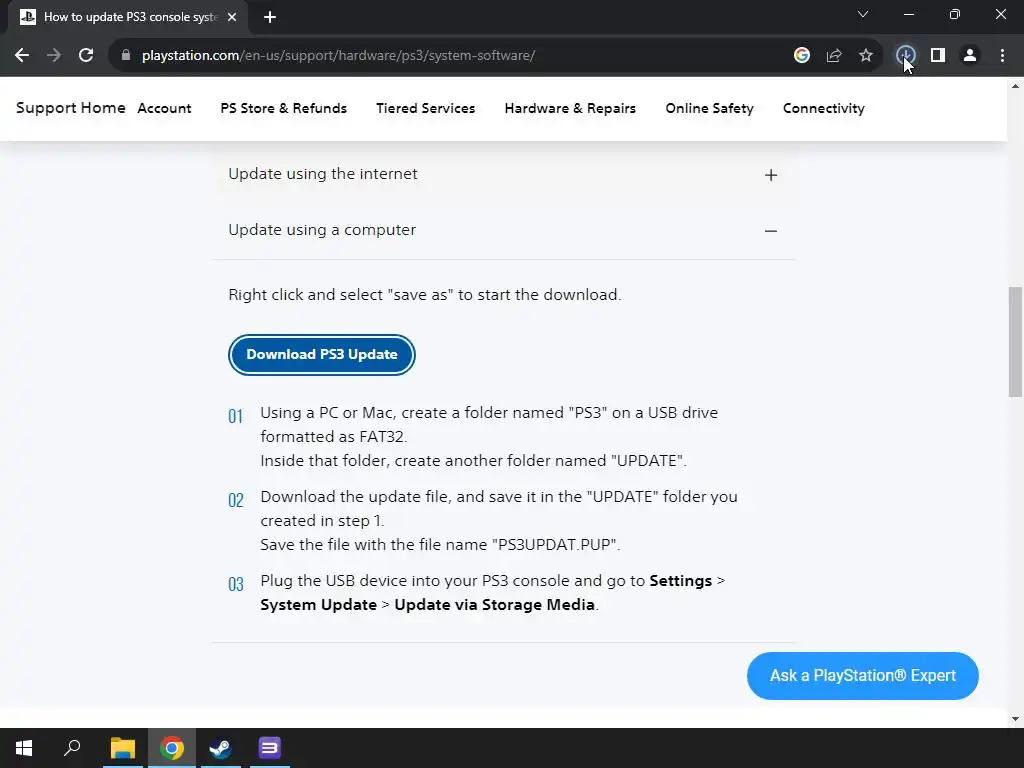1024x768 pixels.
Task: Open a new browser tab
Action: [270, 17]
